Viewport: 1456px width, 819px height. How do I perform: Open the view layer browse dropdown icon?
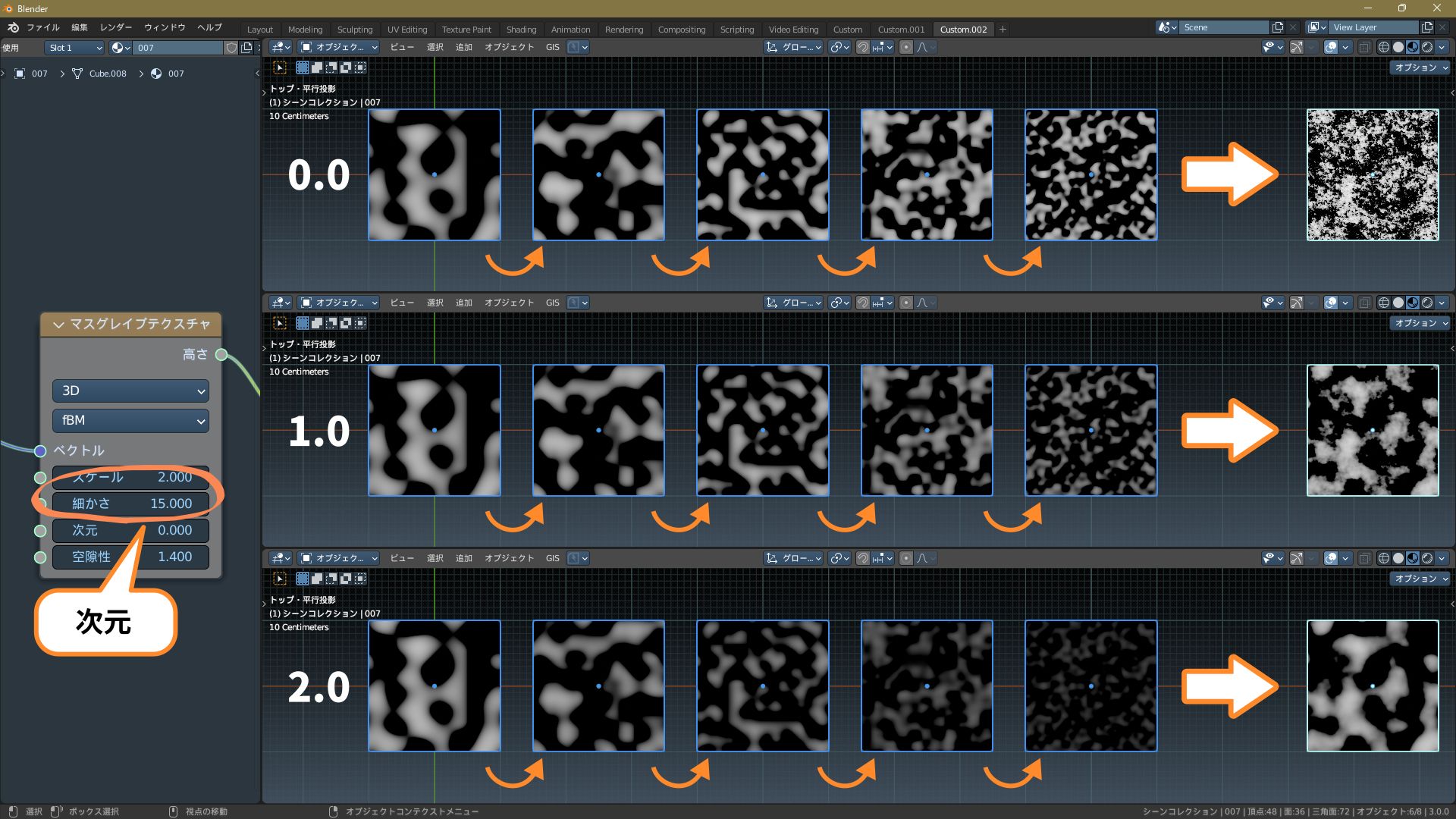[1317, 27]
